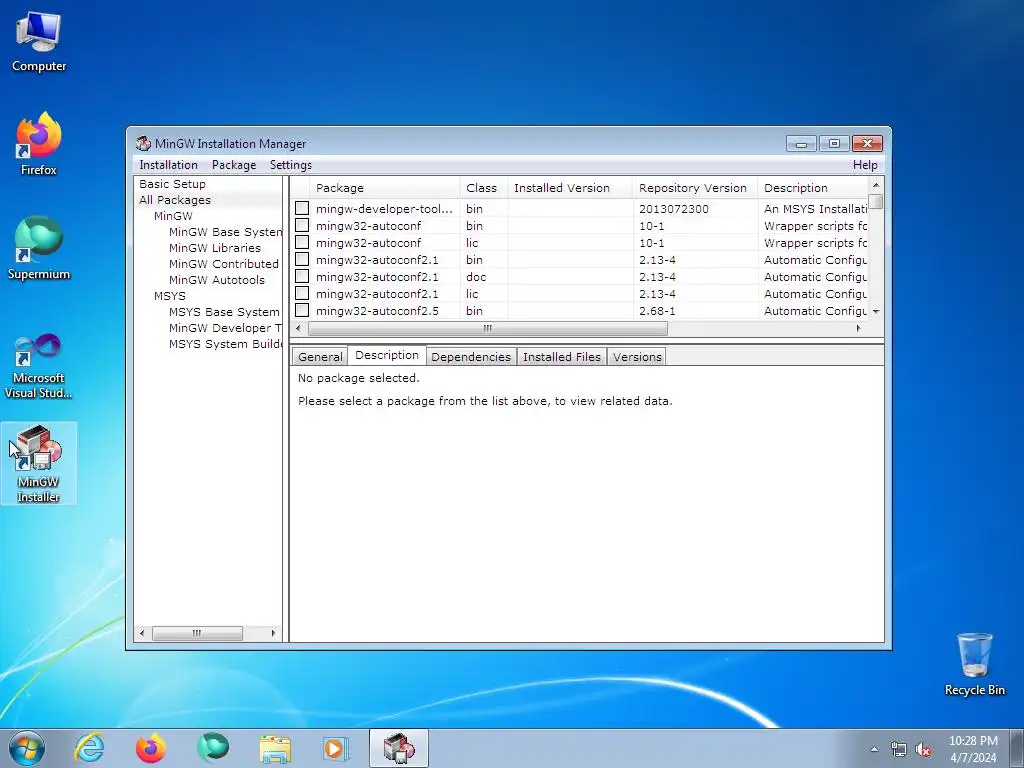Click package list scroll down arrow
Image resolution: width=1024 pixels, height=768 pixels.
tap(876, 311)
